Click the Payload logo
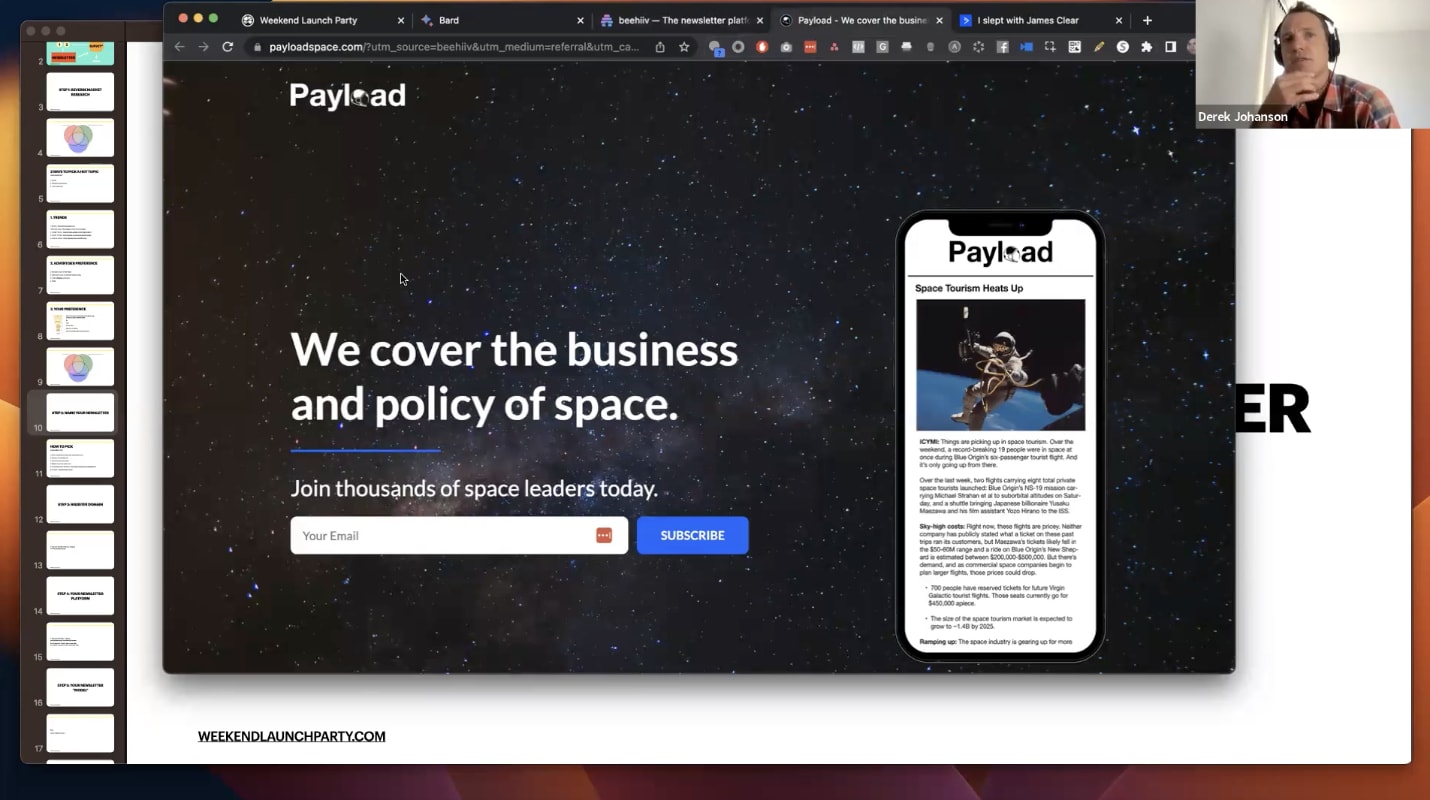Viewport: 1430px width, 800px height. 347,95
